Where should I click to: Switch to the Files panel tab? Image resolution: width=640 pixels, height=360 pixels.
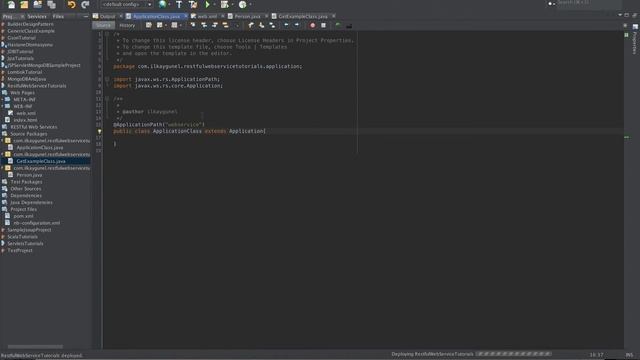(x=58, y=17)
